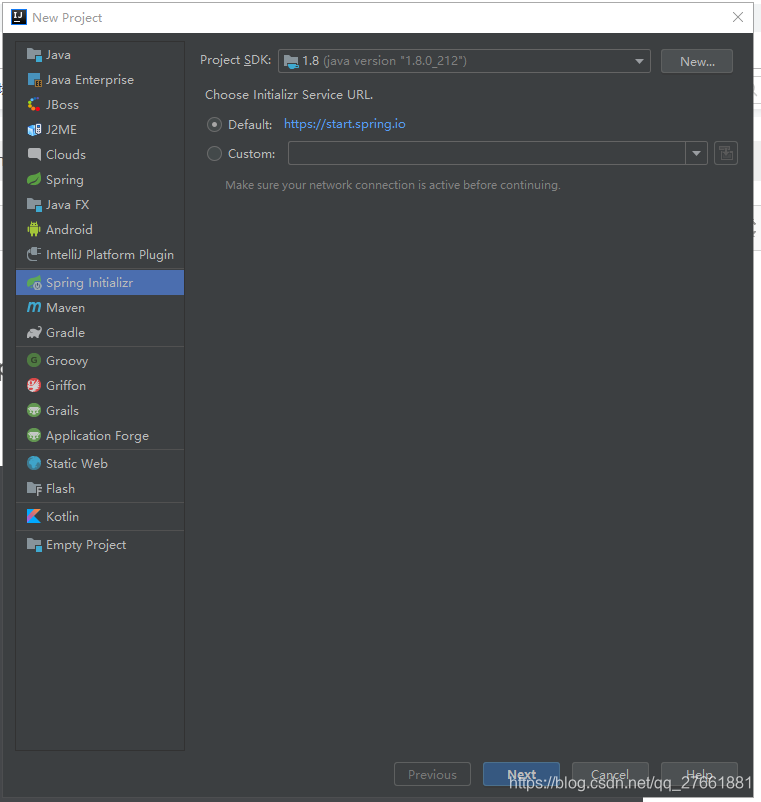Click 'Application Forge' label text

pyautogui.click(x=97, y=436)
